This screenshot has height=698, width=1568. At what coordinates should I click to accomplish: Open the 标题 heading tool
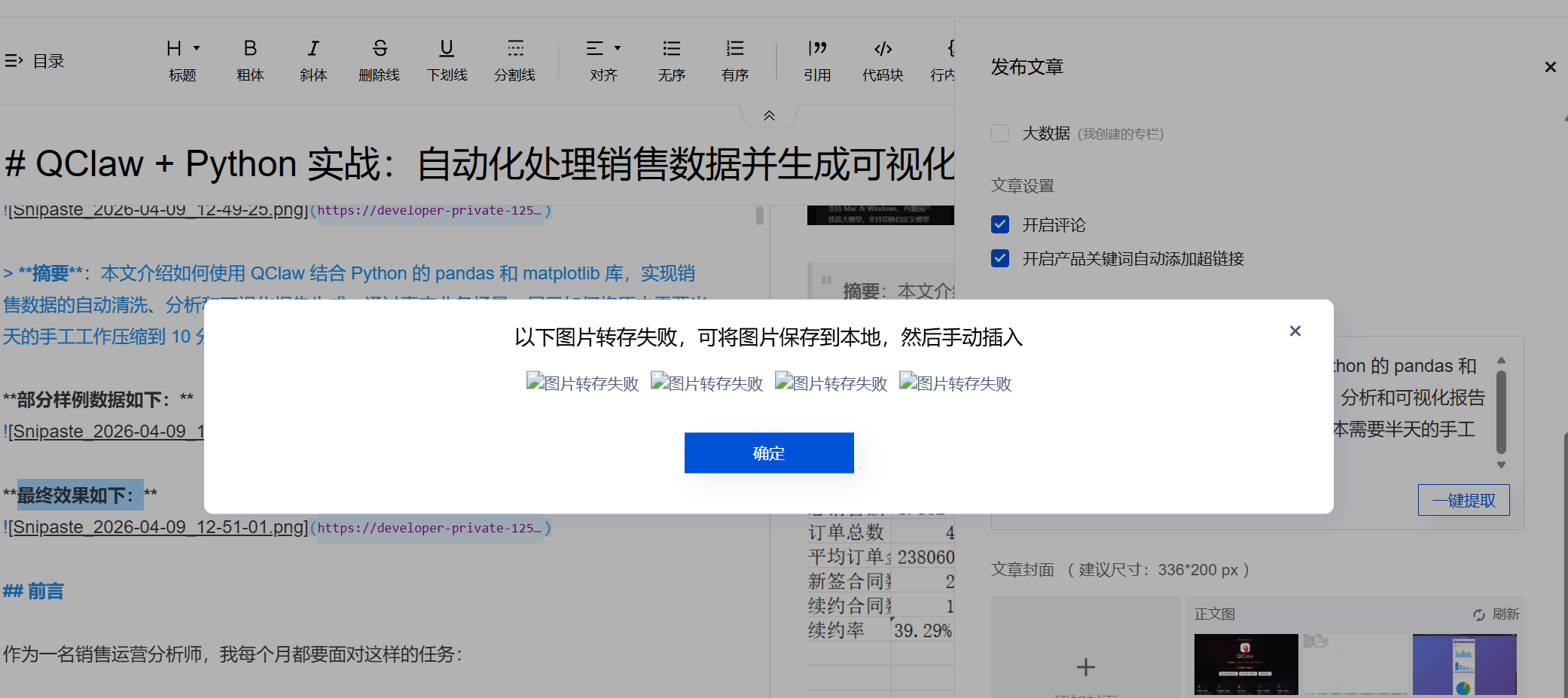[x=182, y=61]
